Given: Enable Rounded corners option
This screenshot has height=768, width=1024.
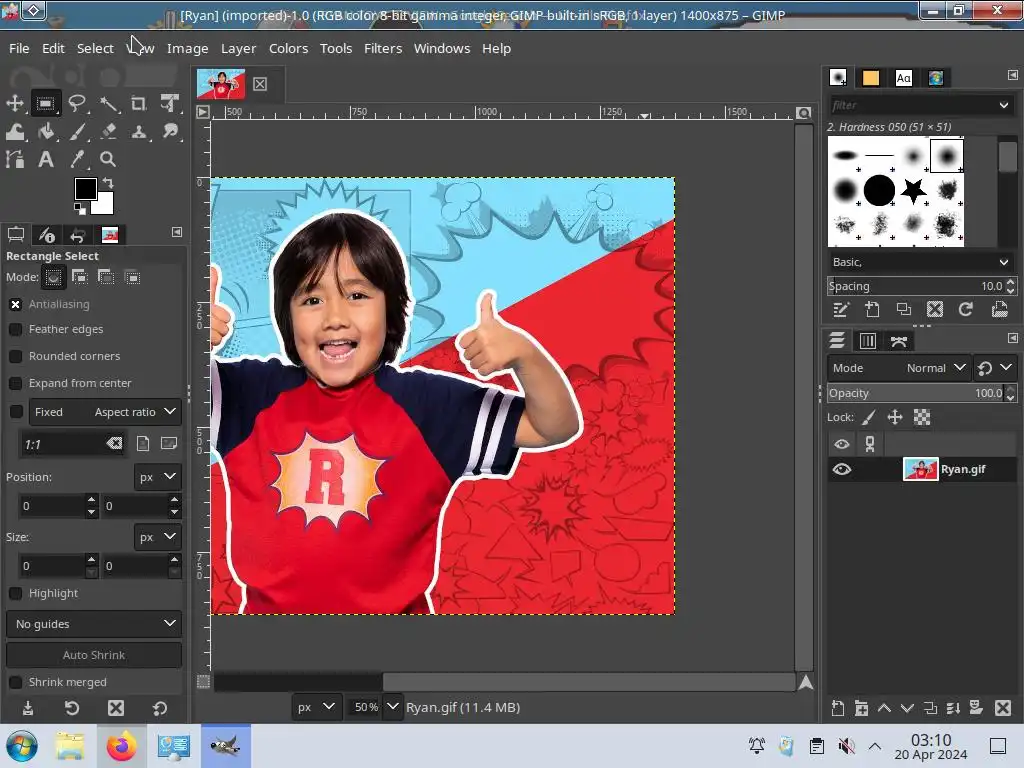Looking at the screenshot, I should point(16,356).
